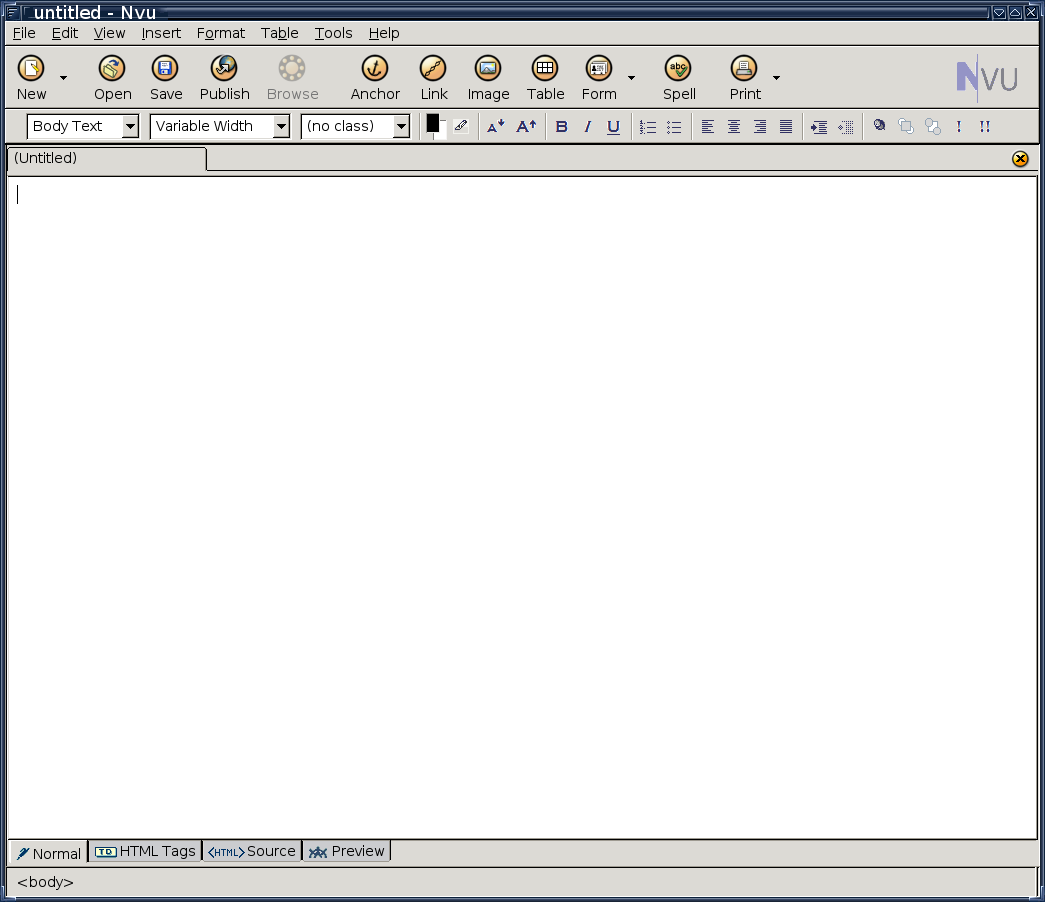Click the highlighter pen color icon
Viewport: 1045px width, 902px height.
461,126
